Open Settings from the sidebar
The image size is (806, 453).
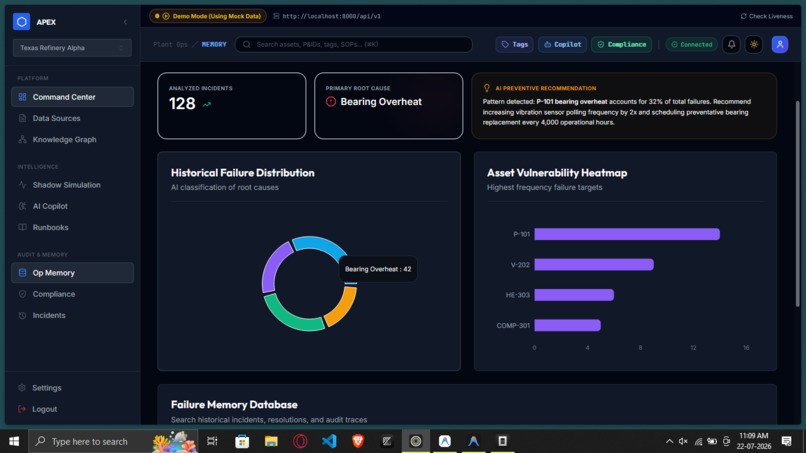[x=72, y=388]
